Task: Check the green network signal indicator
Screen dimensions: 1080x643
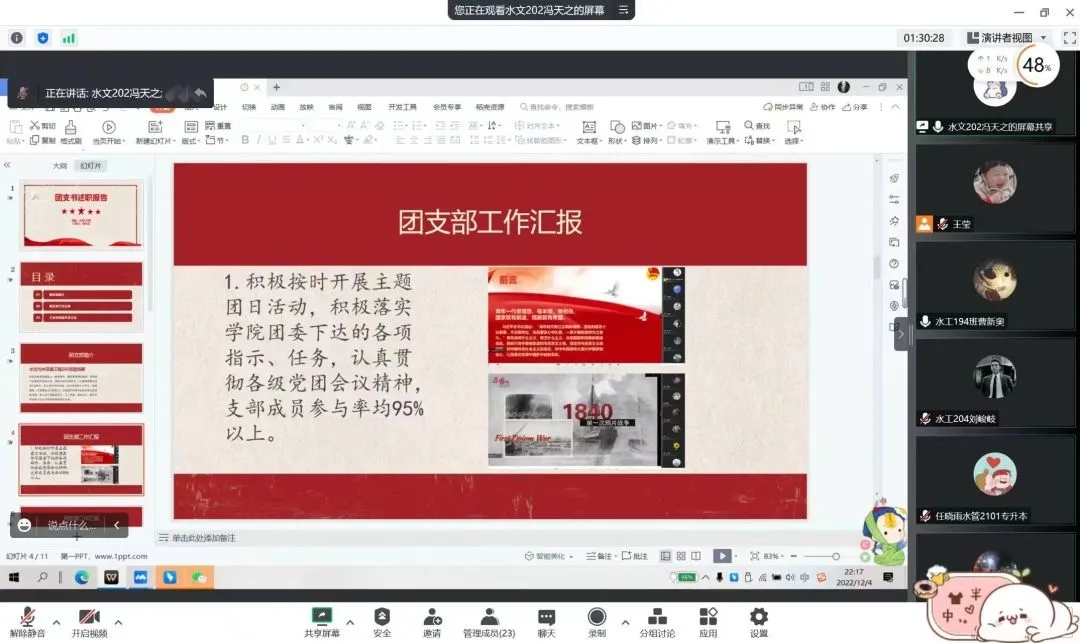Action: [68, 38]
